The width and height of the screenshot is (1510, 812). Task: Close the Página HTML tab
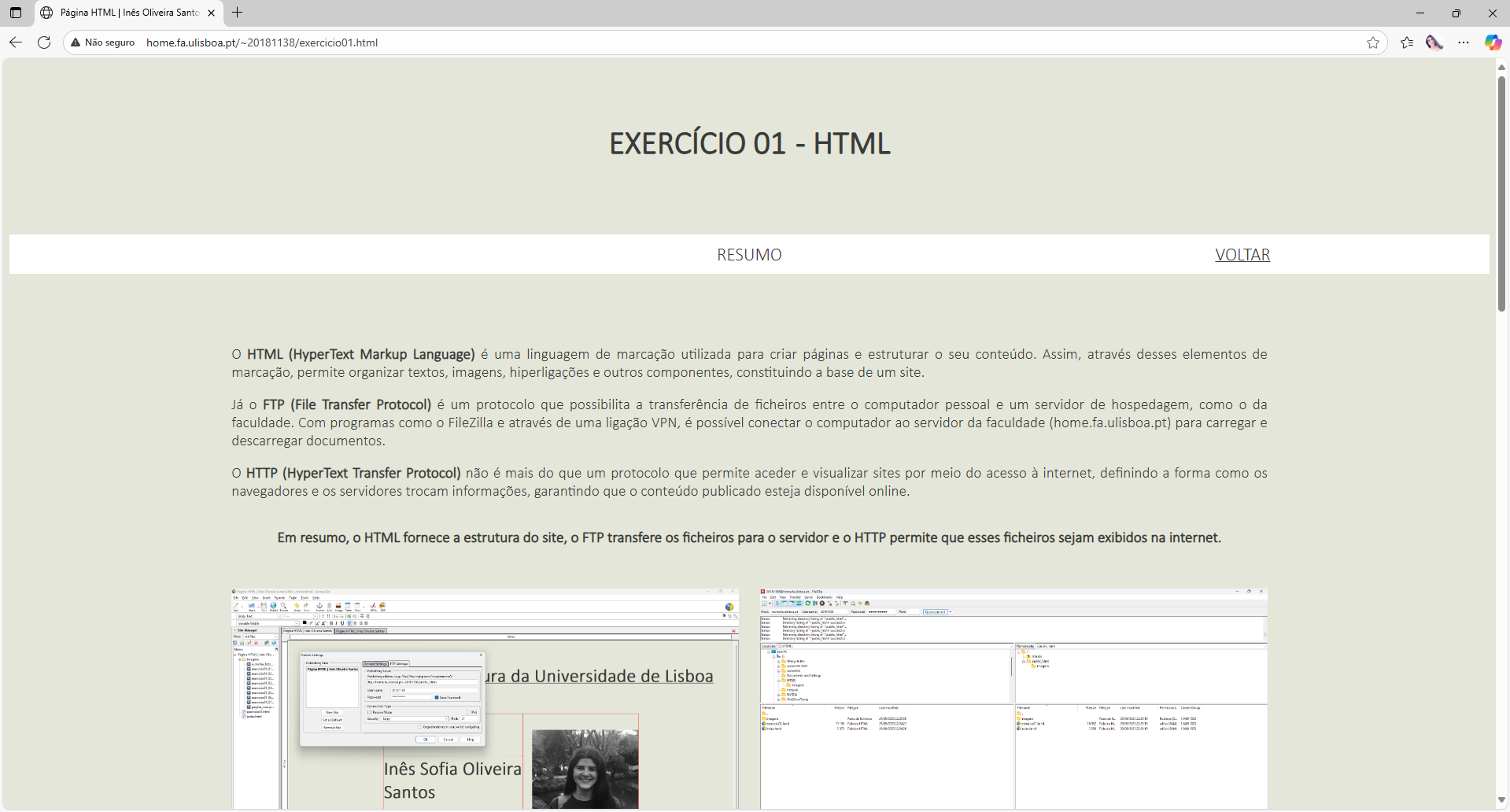pyautogui.click(x=211, y=13)
